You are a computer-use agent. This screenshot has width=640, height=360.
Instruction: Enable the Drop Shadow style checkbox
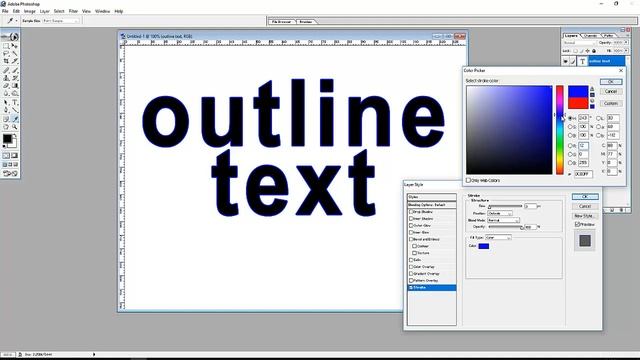tap(411, 212)
